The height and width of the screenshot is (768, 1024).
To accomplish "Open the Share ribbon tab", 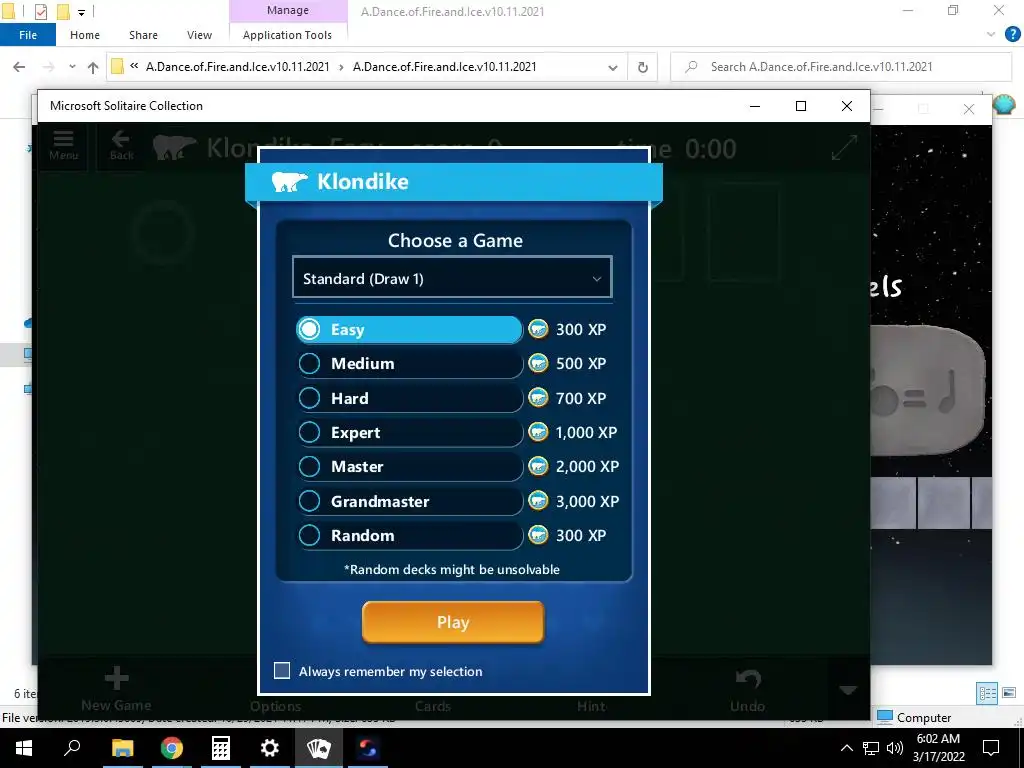I will point(143,35).
